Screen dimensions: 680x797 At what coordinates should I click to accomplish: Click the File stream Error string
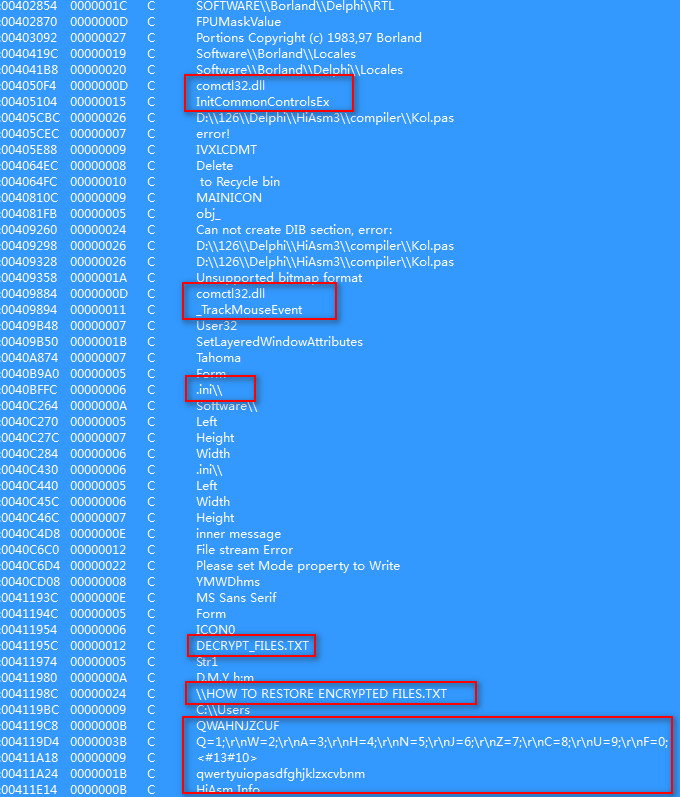pos(245,550)
